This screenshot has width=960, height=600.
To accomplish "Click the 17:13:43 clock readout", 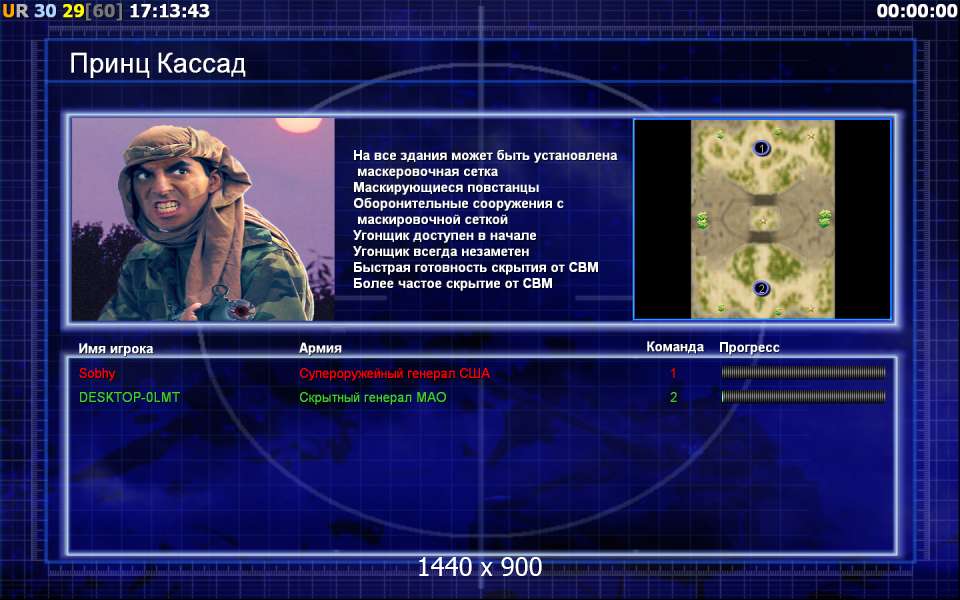I will pos(170,10).
